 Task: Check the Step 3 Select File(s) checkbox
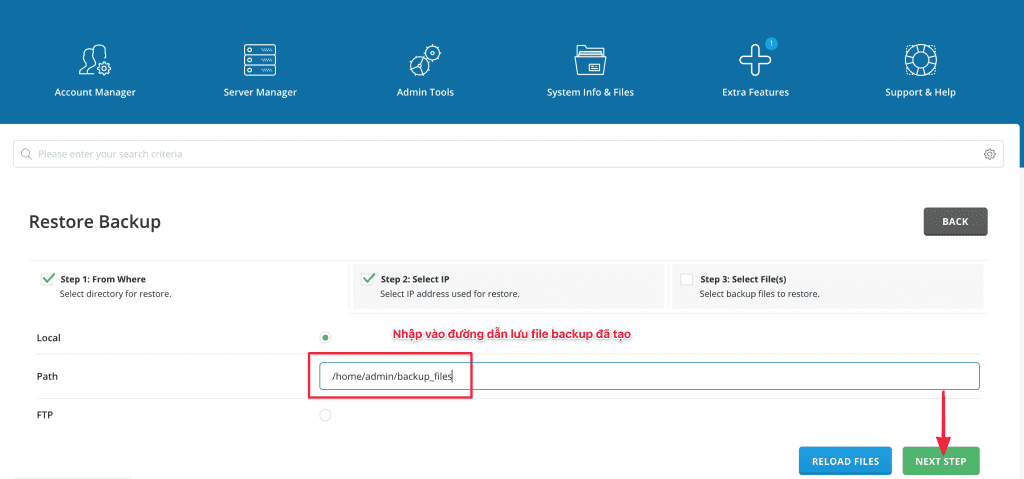pos(686,280)
